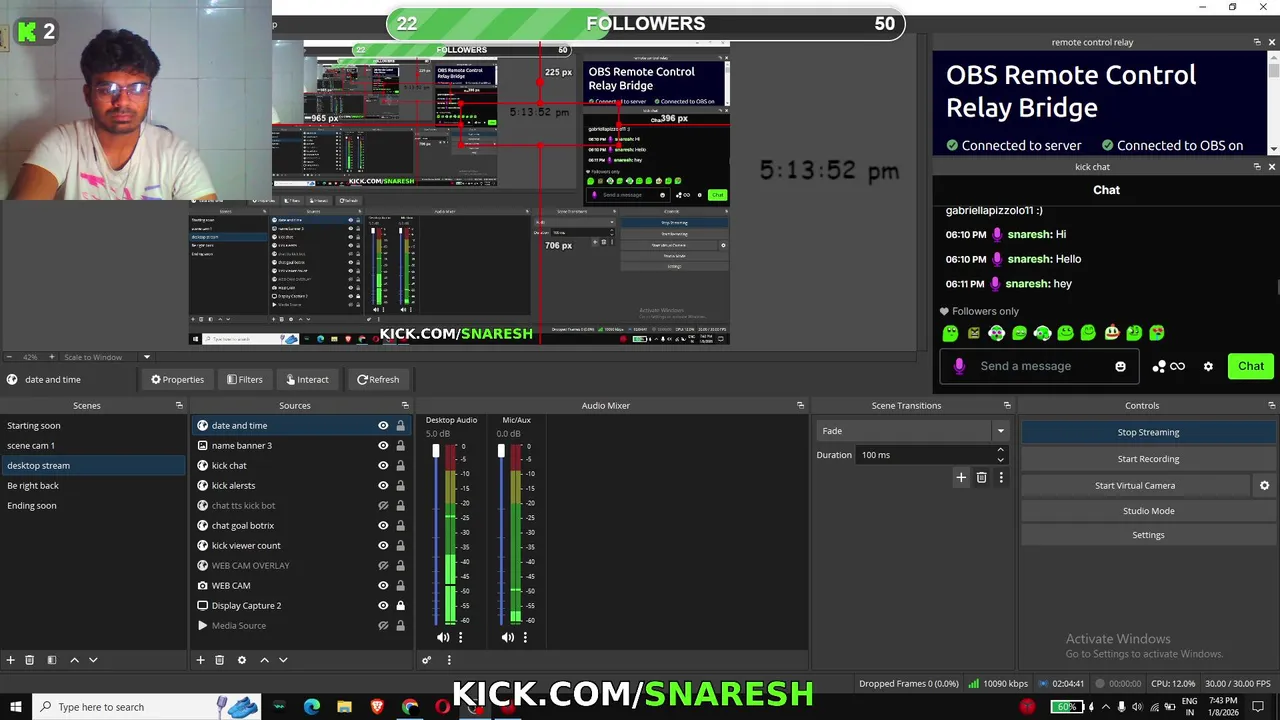Remove scene transition with trash icon

[x=981, y=478]
